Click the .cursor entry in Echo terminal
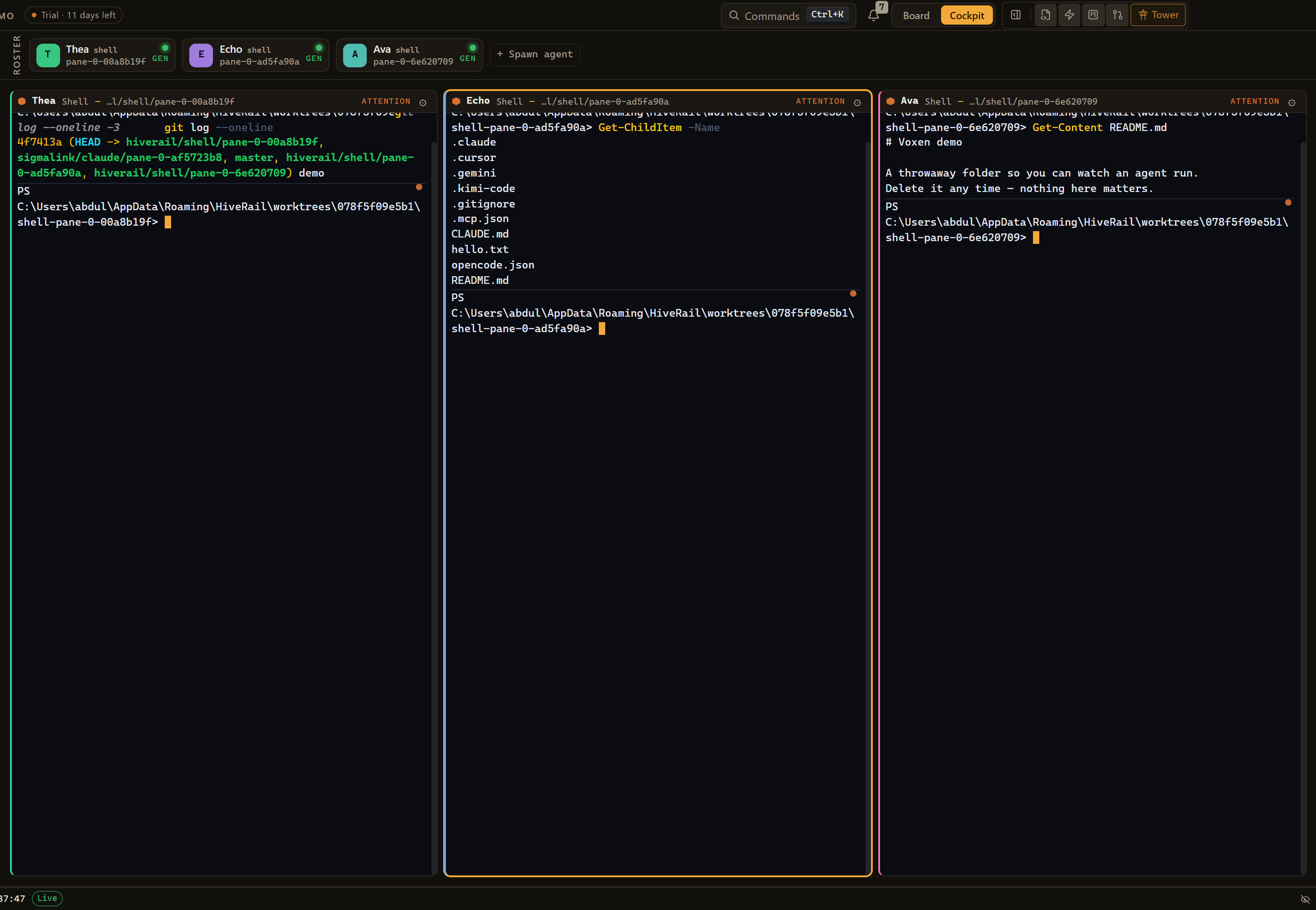Screen dimensions: 1316x910 pos(473,158)
